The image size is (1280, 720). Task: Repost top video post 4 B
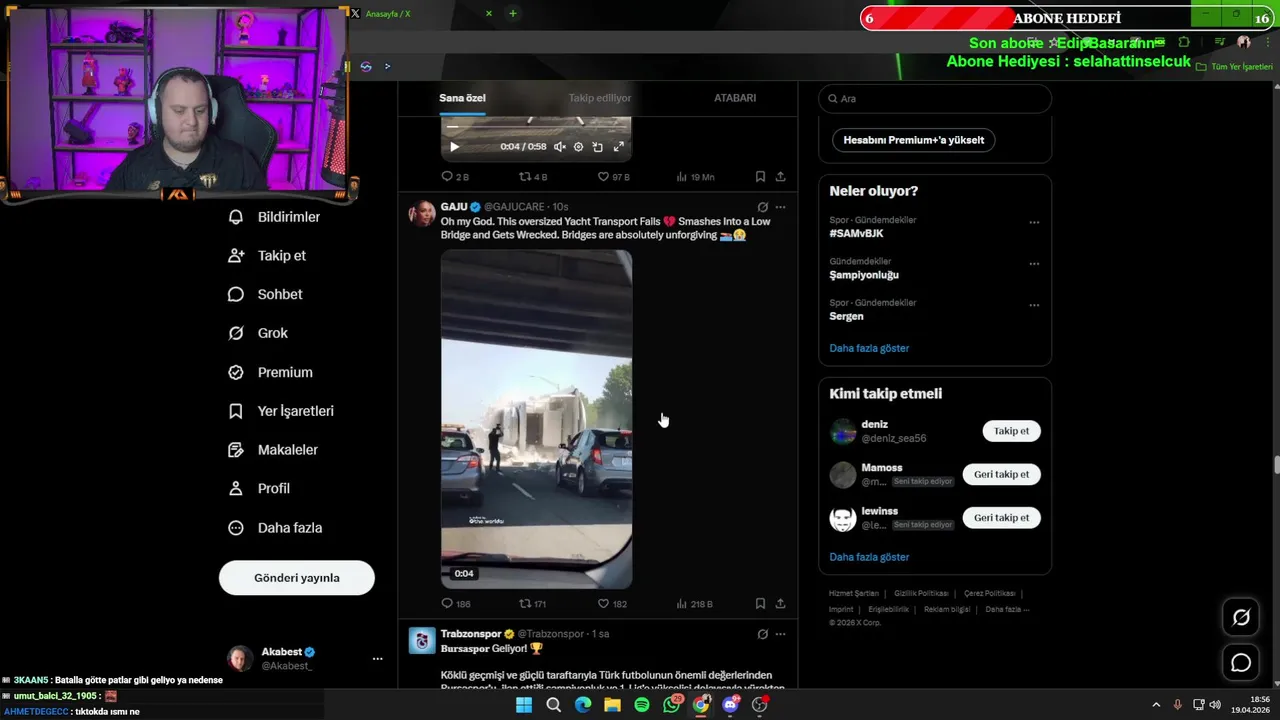point(525,177)
